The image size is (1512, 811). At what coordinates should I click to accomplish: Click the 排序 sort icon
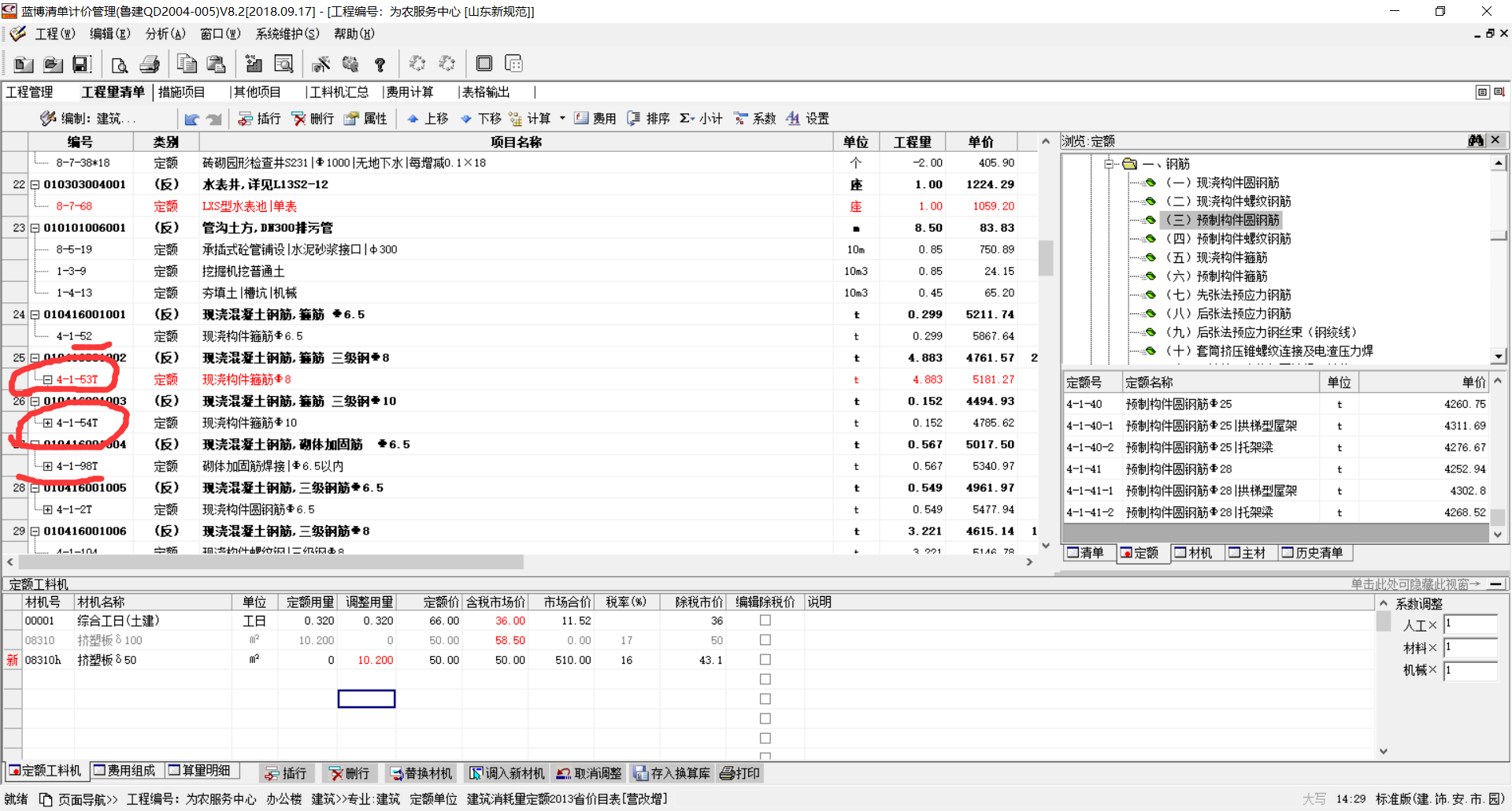tap(634, 119)
